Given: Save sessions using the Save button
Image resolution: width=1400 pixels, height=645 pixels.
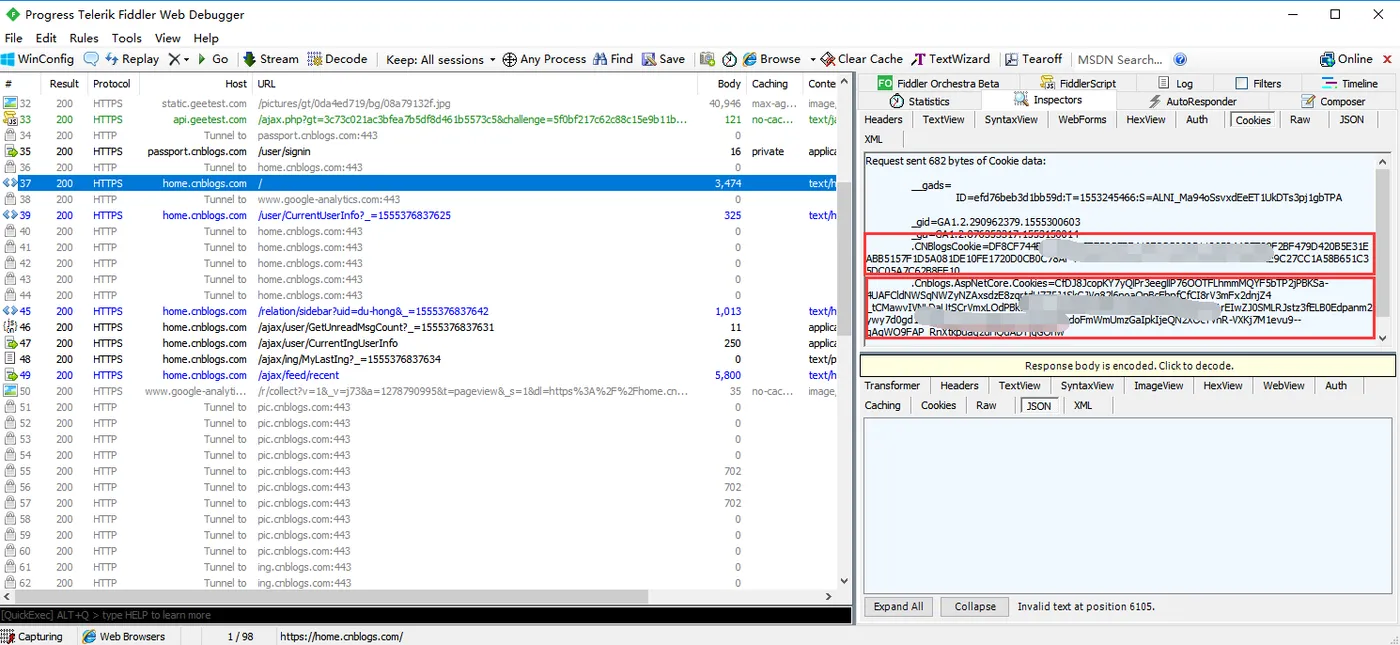Looking at the screenshot, I should pos(664,59).
